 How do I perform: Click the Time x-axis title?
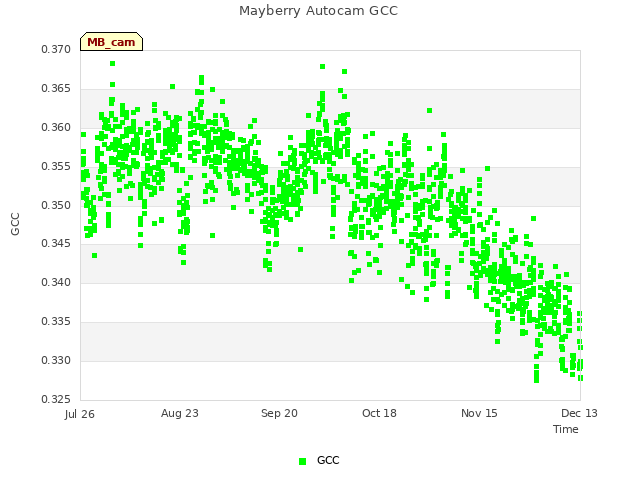tap(566, 429)
